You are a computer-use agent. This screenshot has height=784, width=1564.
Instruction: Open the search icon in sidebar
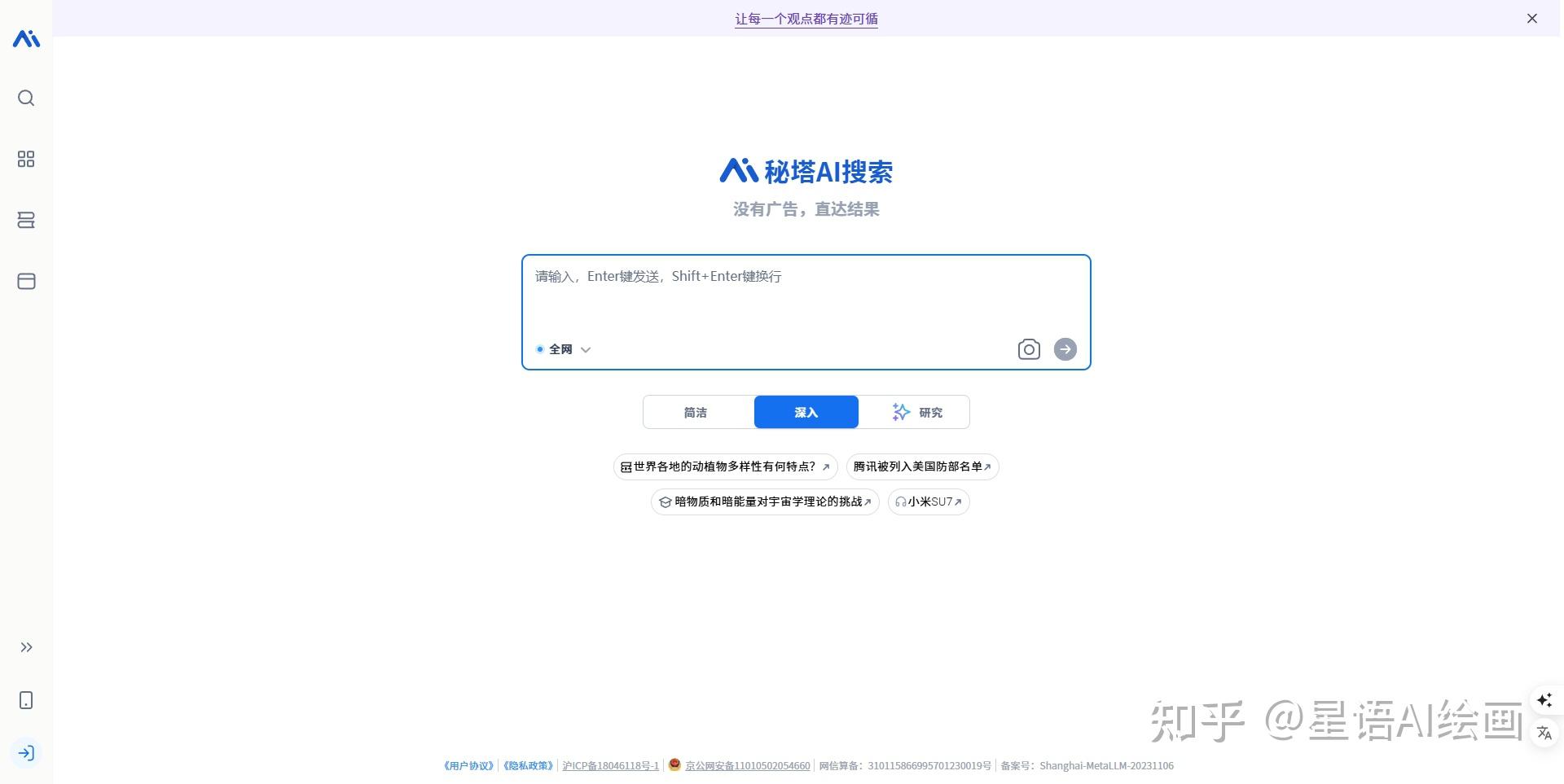point(26,98)
